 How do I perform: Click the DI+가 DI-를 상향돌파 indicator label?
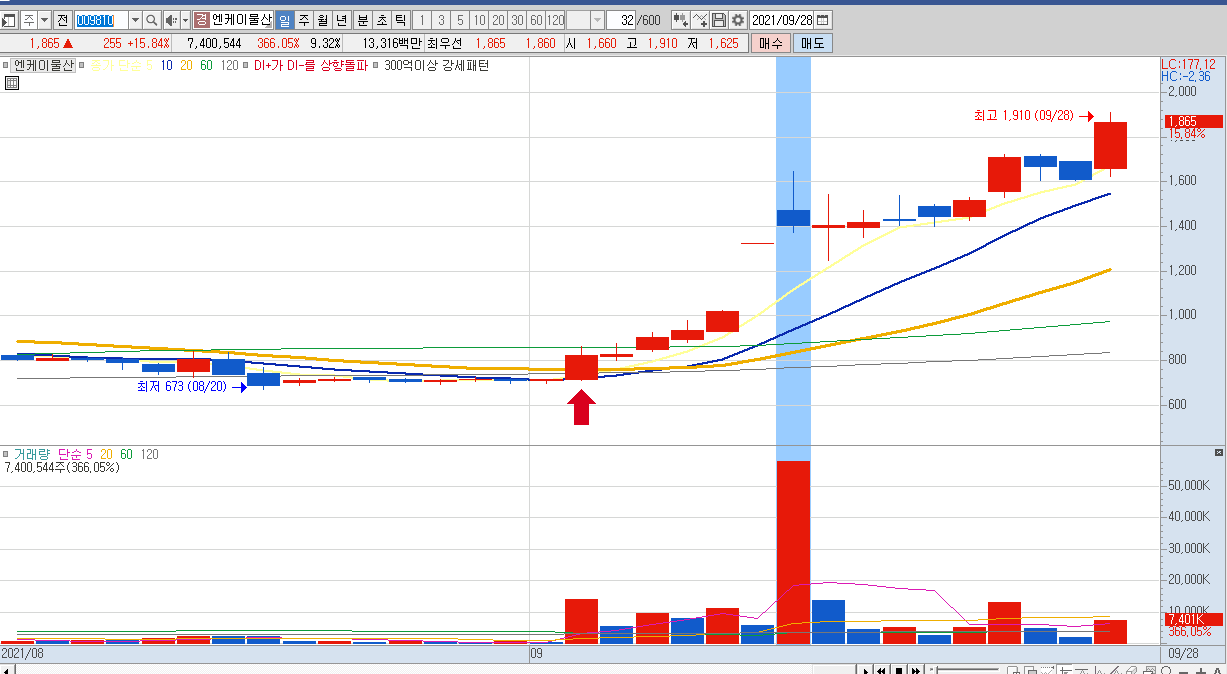tap(310, 65)
